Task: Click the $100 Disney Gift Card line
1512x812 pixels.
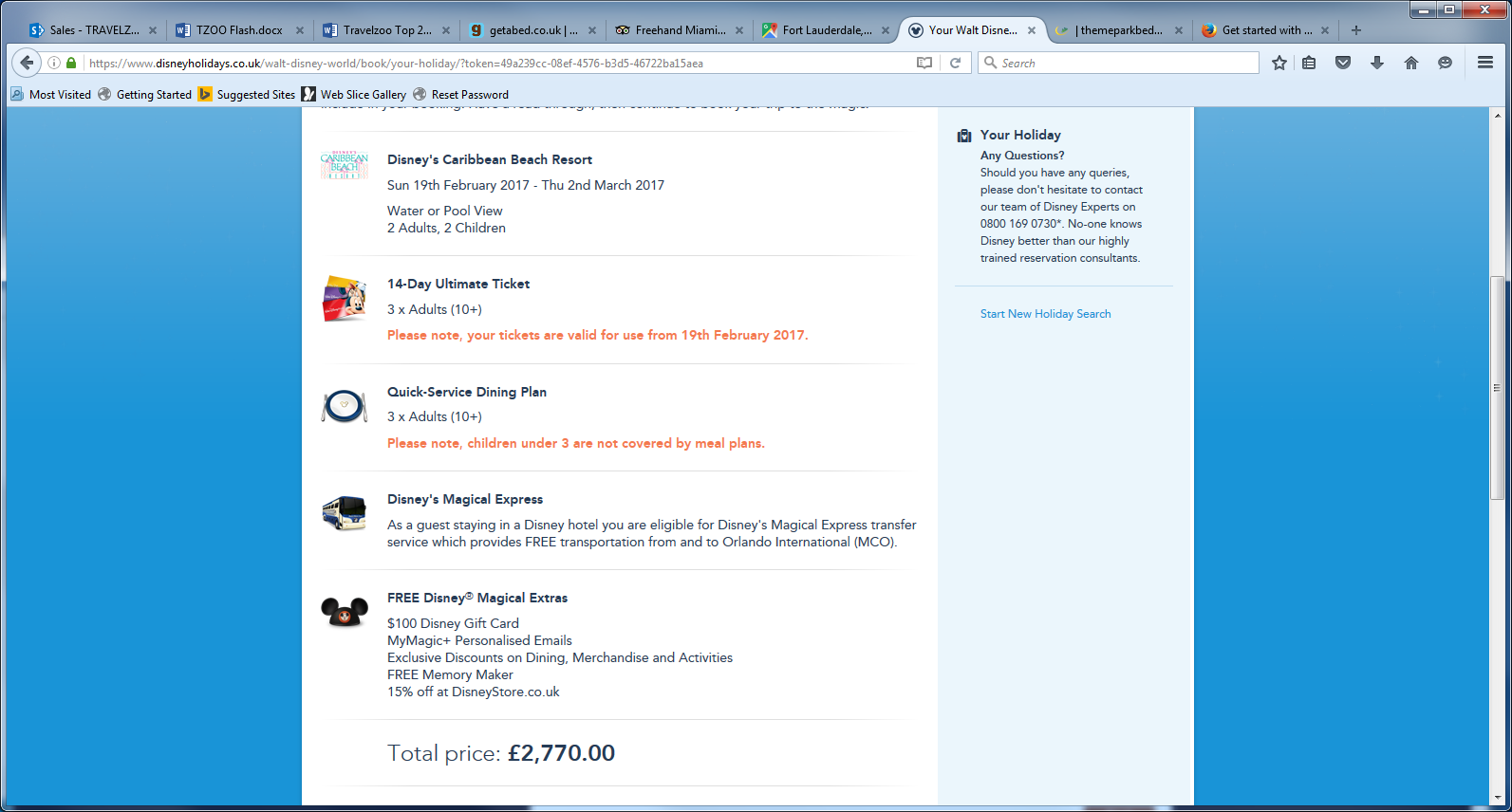Action: point(453,623)
